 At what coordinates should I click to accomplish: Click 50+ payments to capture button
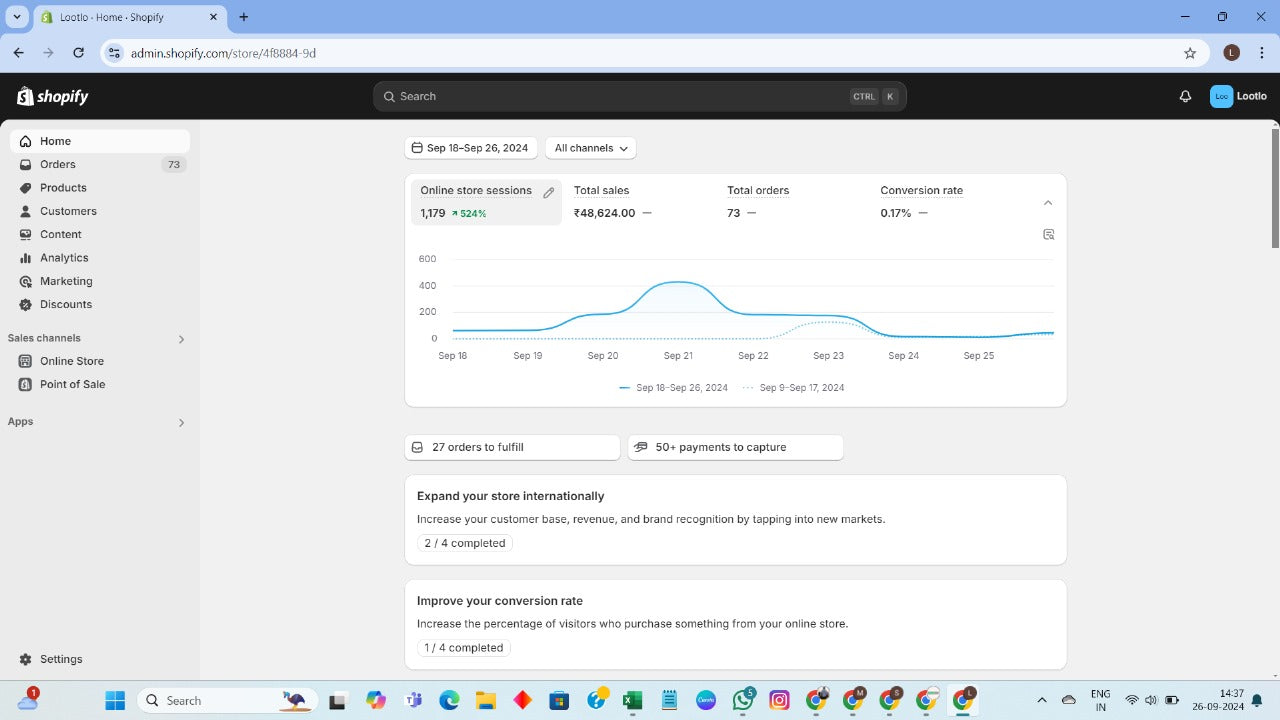coord(735,447)
